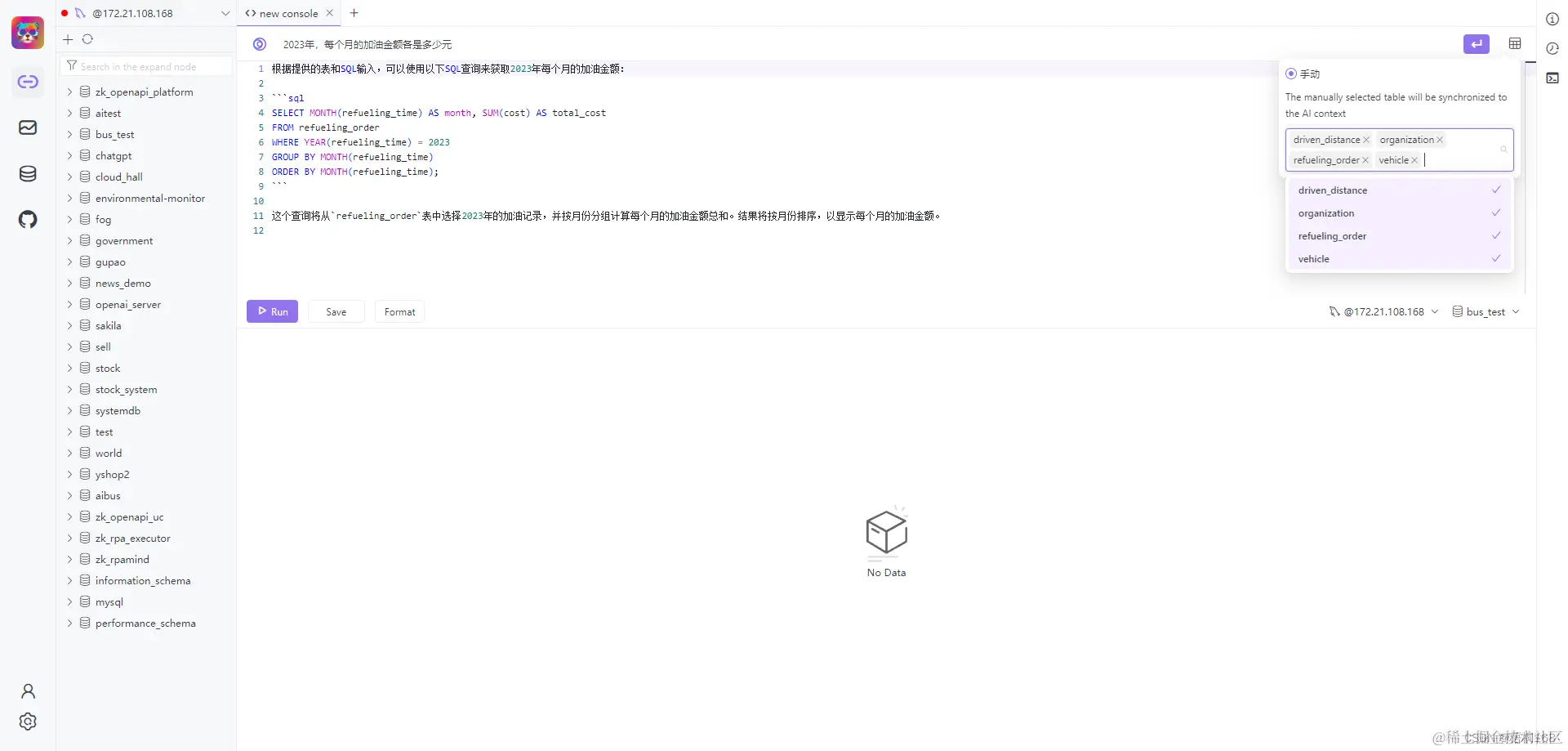
Task: Open the info icon in the right rail
Action: tap(1552, 19)
